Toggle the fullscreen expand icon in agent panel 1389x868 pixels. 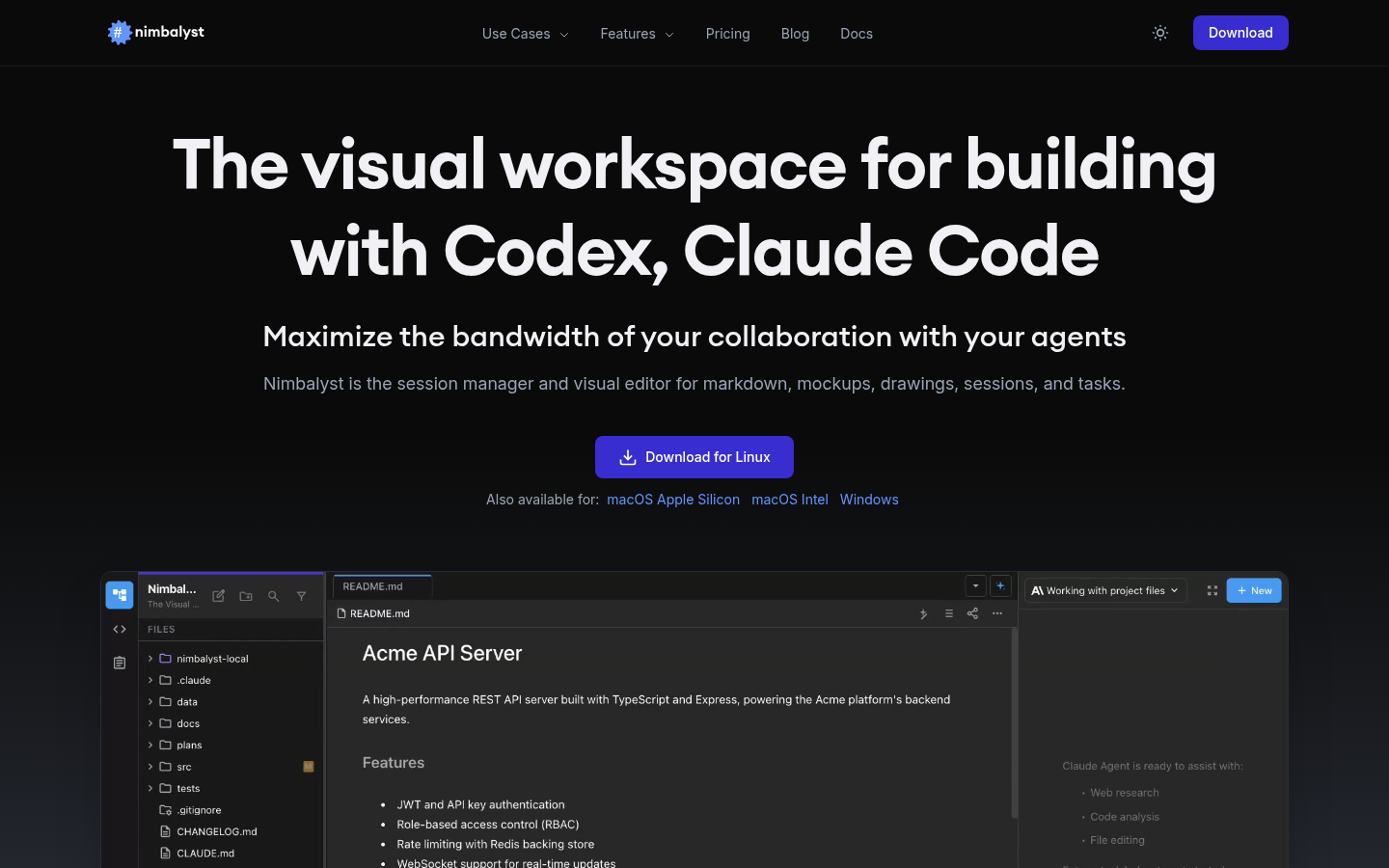click(x=1212, y=590)
